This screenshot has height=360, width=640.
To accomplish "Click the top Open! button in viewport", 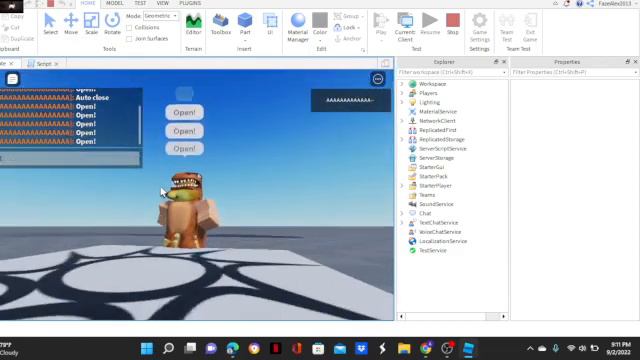I will tap(184, 113).
